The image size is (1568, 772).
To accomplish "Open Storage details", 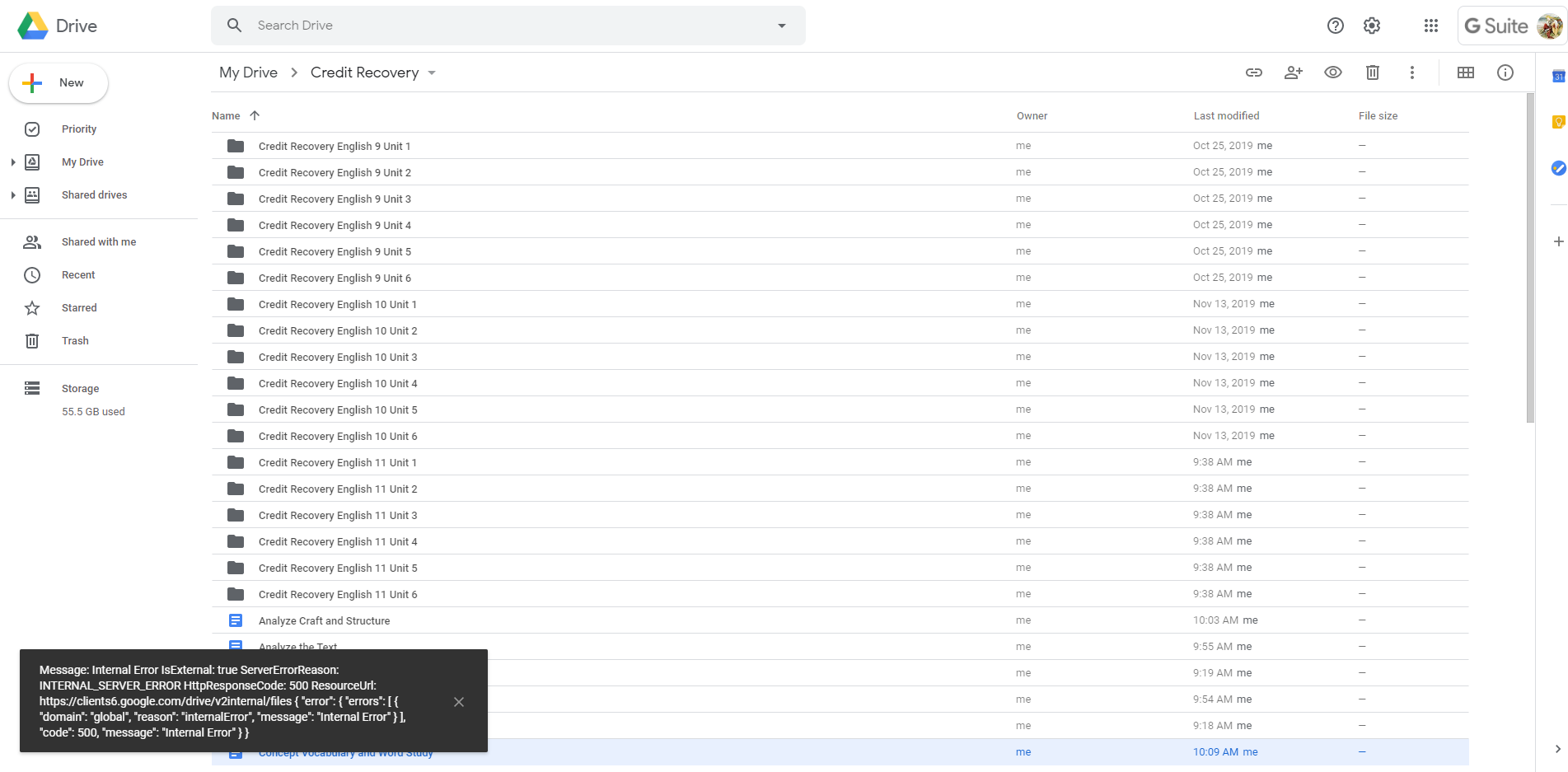I will pyautogui.click(x=80, y=389).
